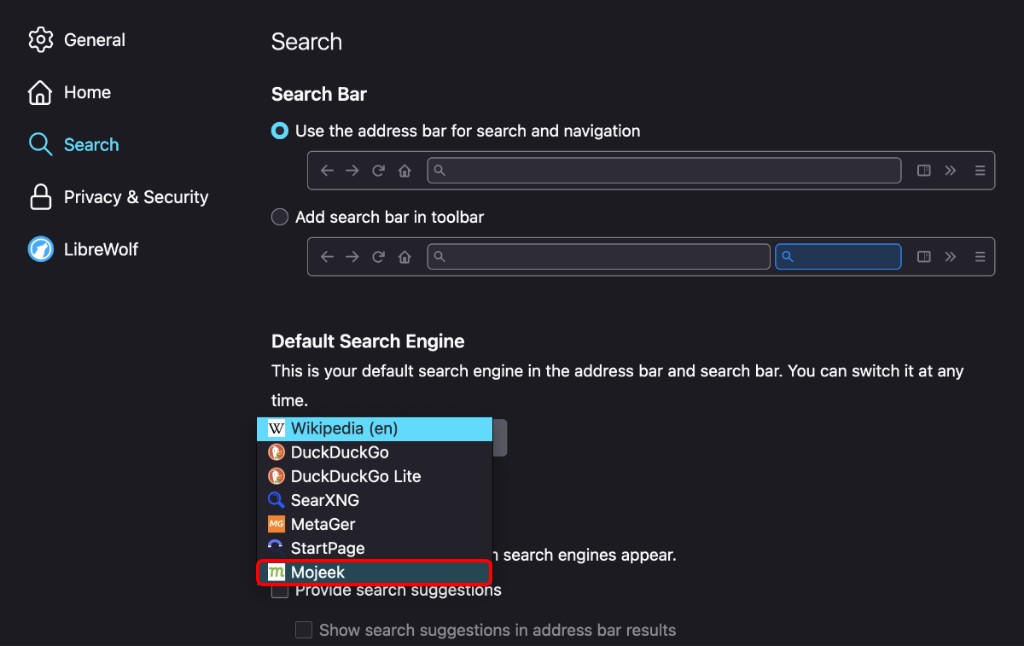Click the Wikipedia W icon
Screen dimensions: 1024x646
[276, 428]
